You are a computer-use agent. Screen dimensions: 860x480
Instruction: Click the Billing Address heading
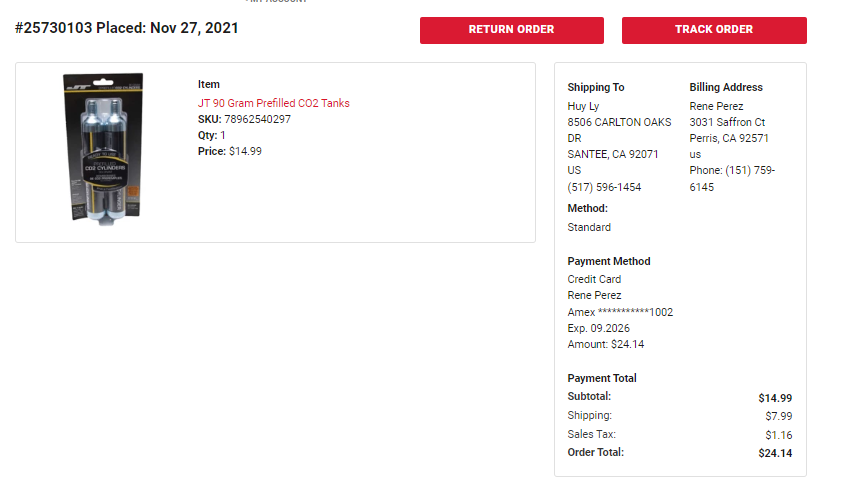[726, 87]
